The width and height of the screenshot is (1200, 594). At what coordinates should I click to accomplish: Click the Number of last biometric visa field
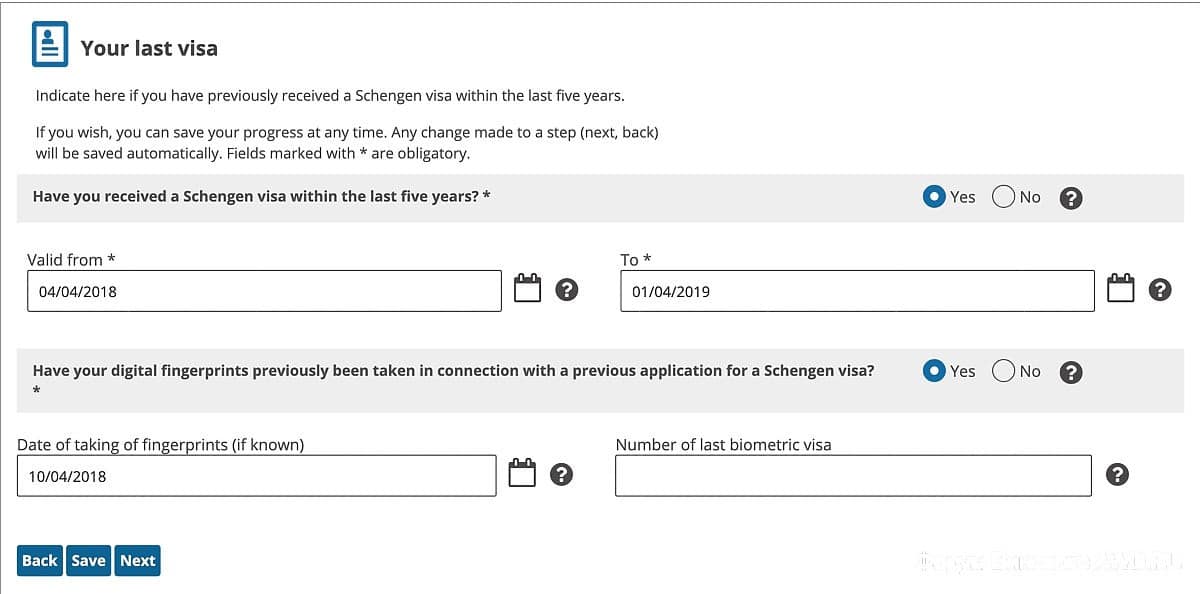coord(853,476)
